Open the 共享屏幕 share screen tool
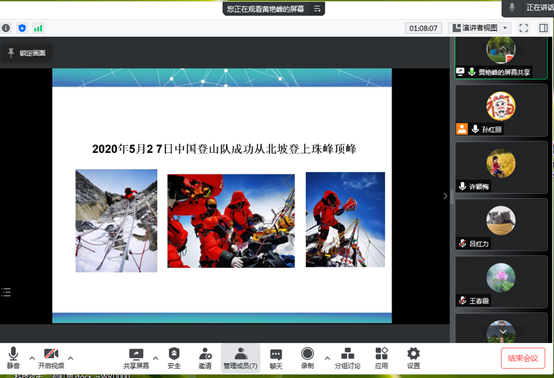 click(136, 358)
